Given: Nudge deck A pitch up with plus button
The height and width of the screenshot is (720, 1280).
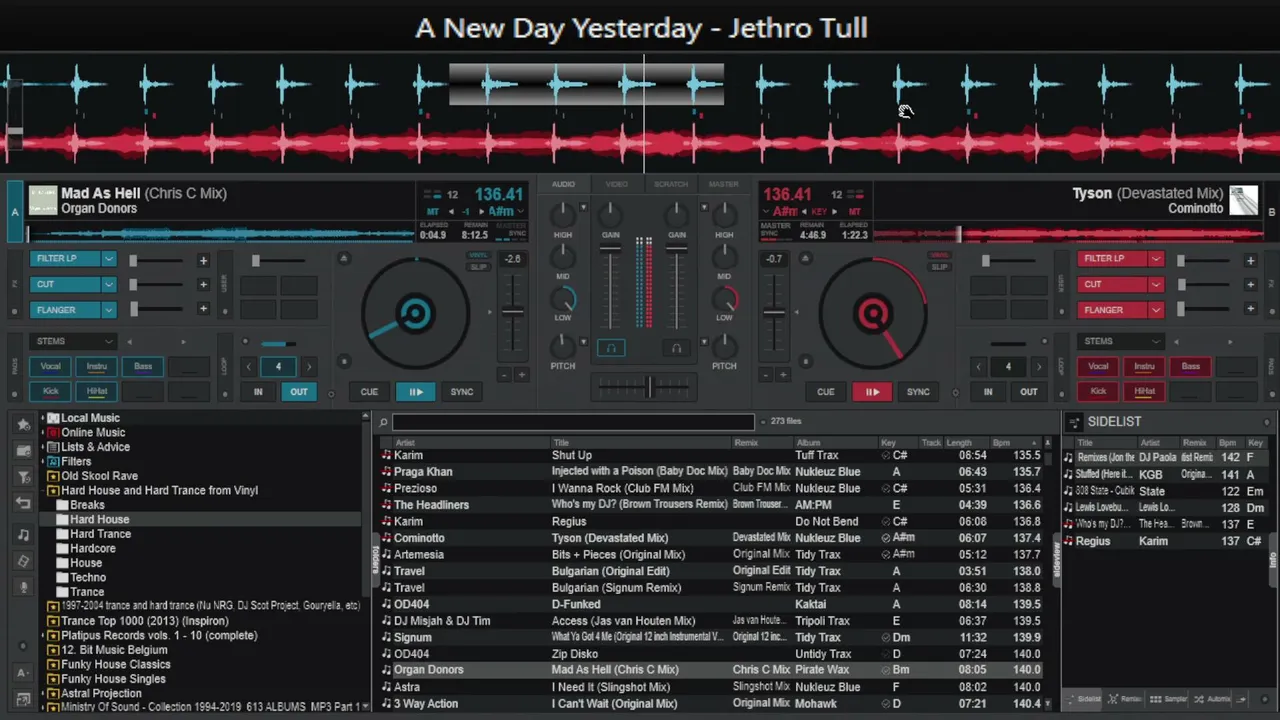Looking at the screenshot, I should pos(520,375).
